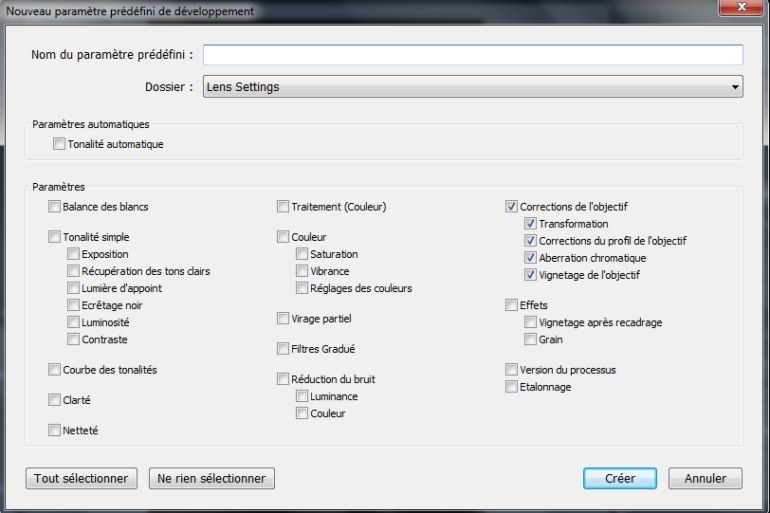Check the Balance des blancs option
770x513 pixels.
click(54, 207)
